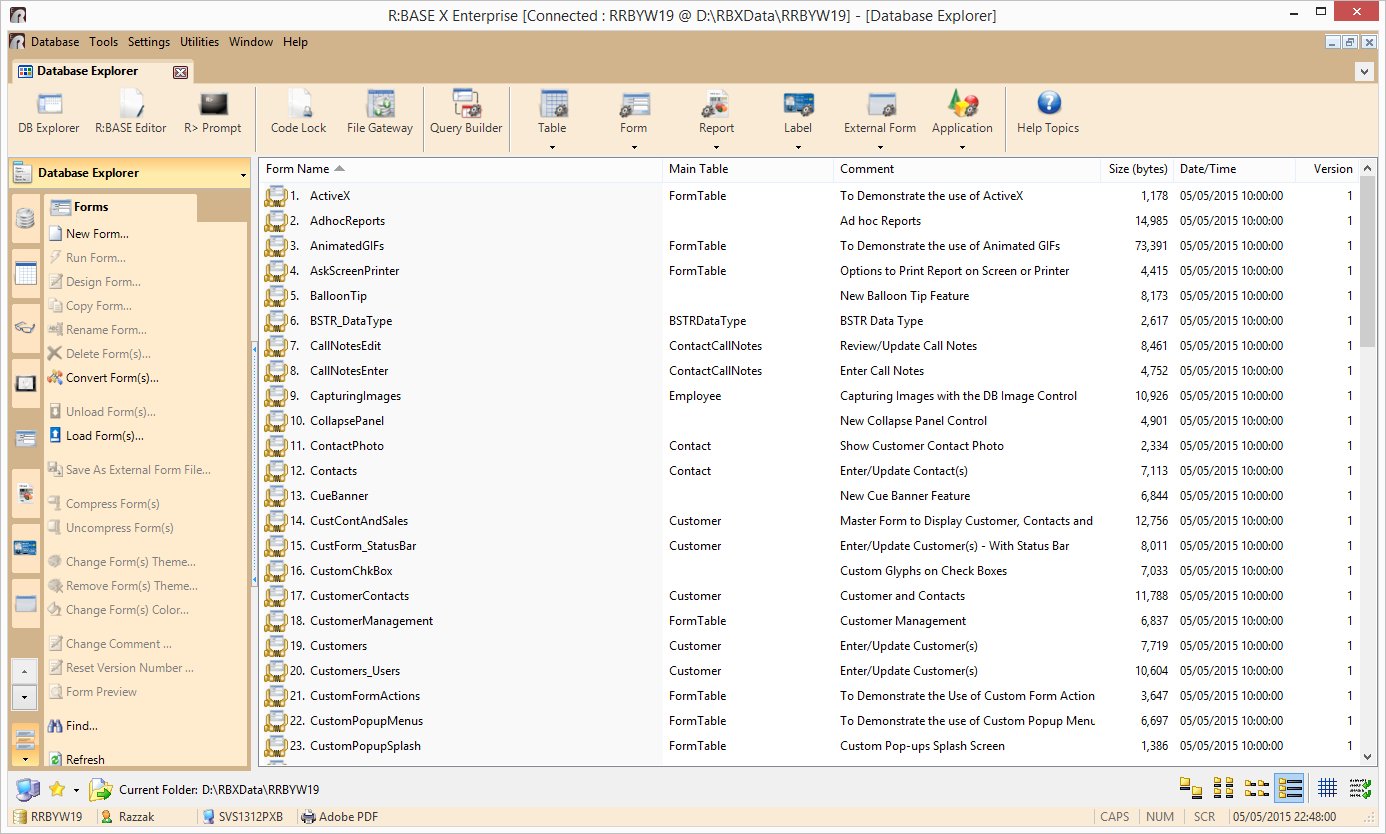Sort the list by Size (bytes) column
This screenshot has width=1386, height=834.
(1138, 169)
